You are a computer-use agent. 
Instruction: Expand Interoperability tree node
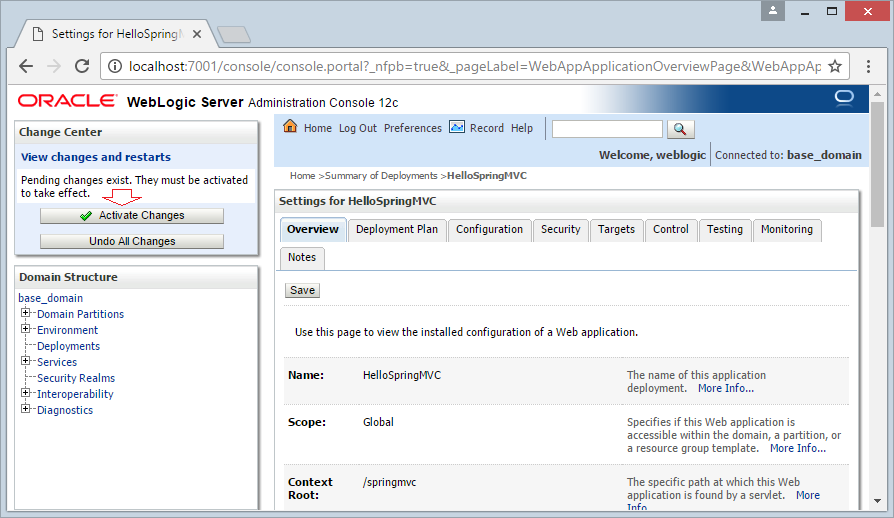pos(25,393)
